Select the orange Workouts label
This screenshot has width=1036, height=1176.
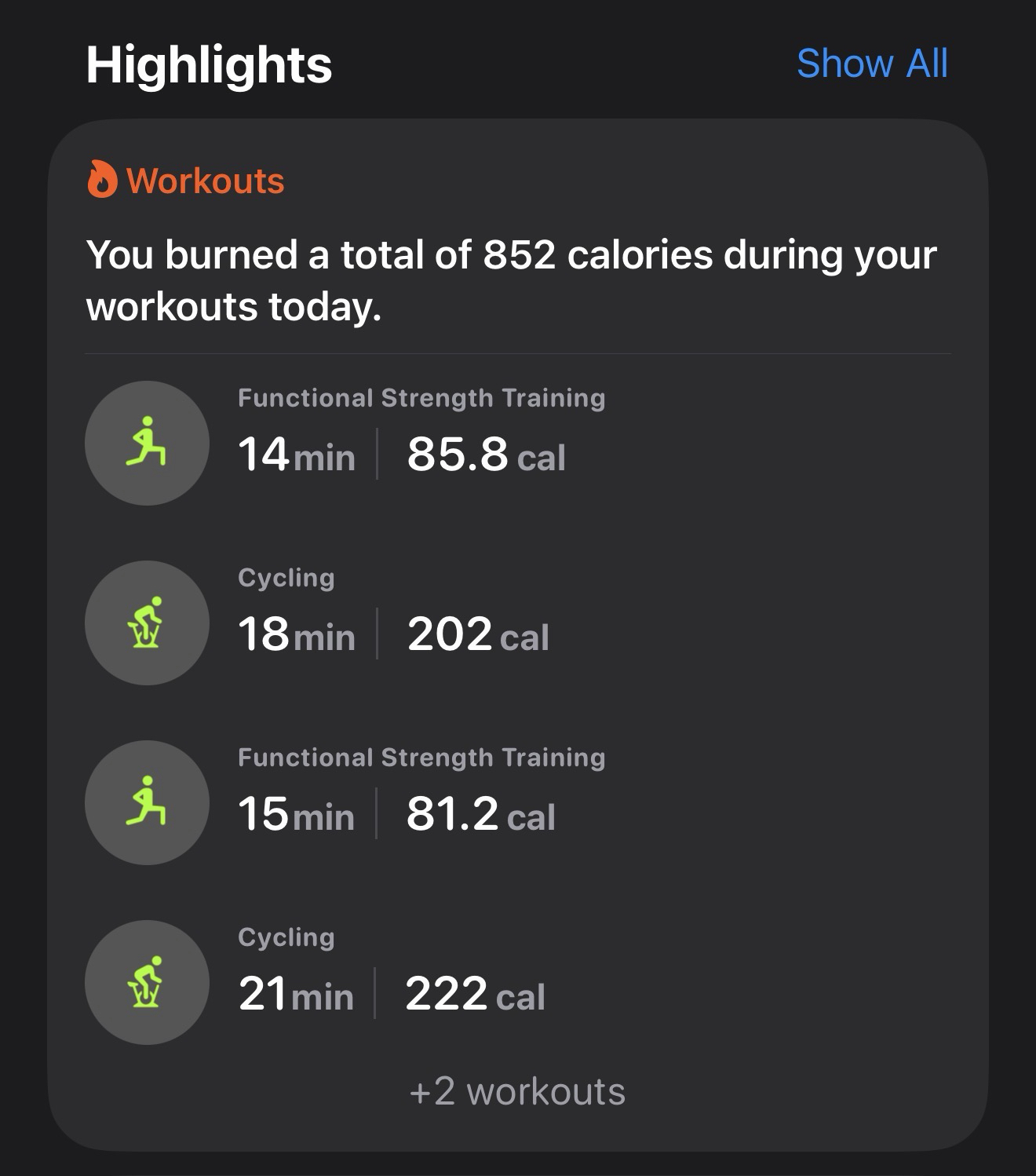206,181
